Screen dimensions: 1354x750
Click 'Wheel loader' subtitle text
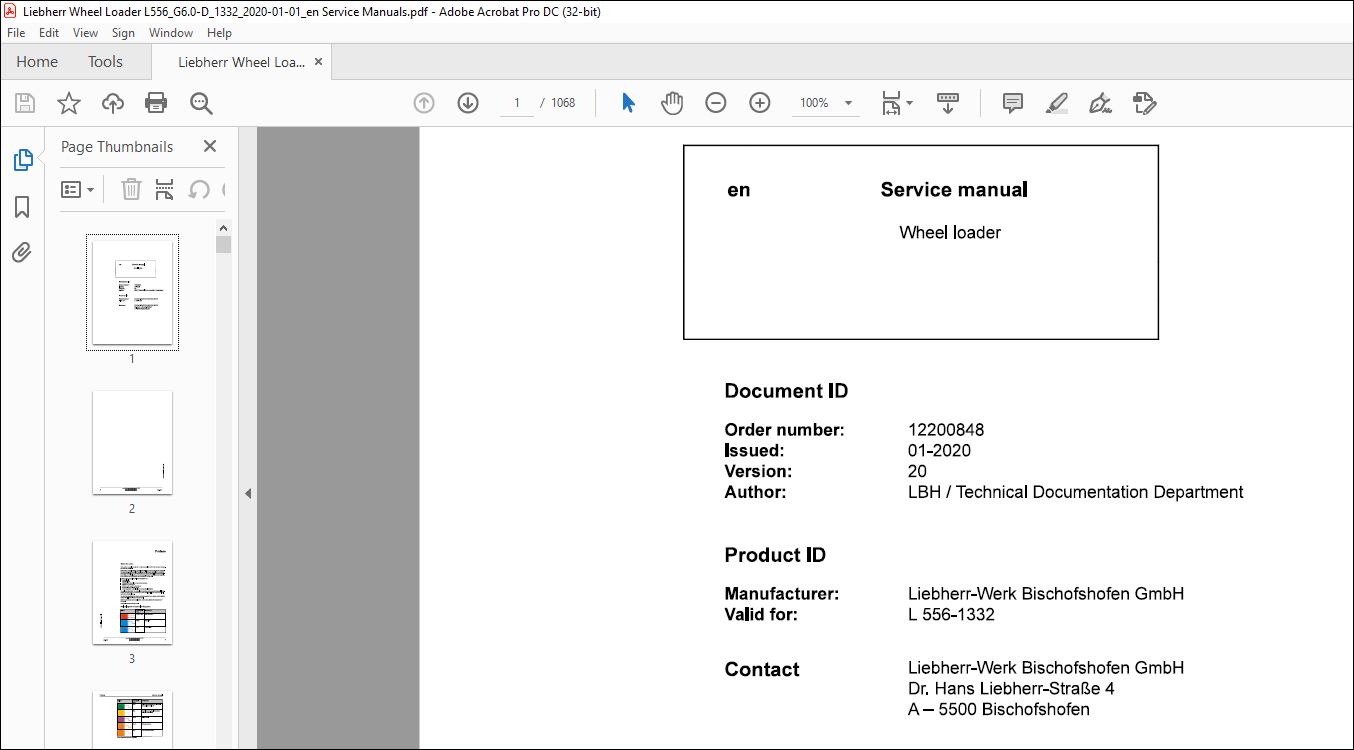[x=950, y=233]
